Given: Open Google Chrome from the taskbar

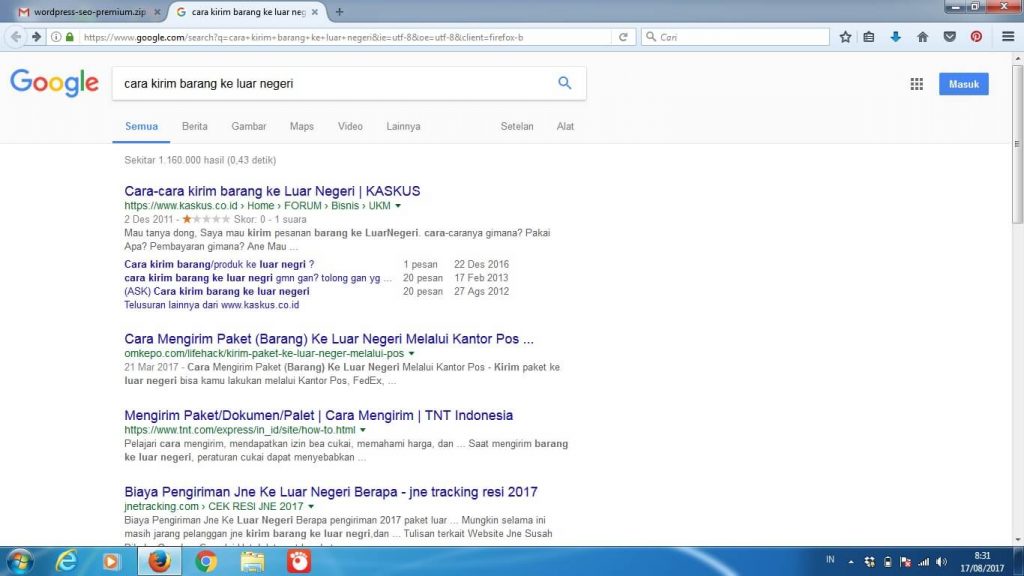Looking at the screenshot, I should (x=206, y=561).
